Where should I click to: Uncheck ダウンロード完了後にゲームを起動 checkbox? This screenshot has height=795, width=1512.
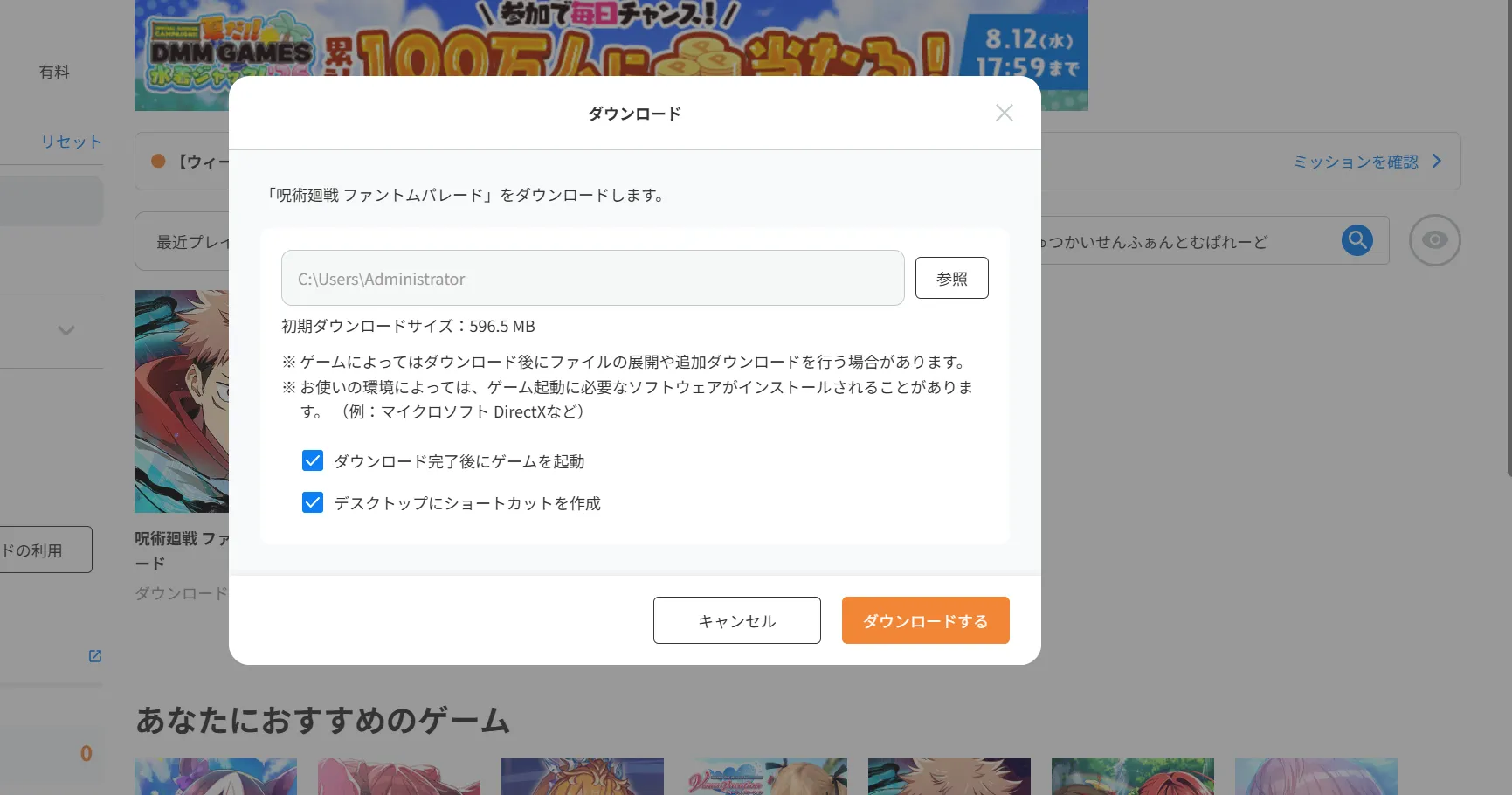[313, 460]
